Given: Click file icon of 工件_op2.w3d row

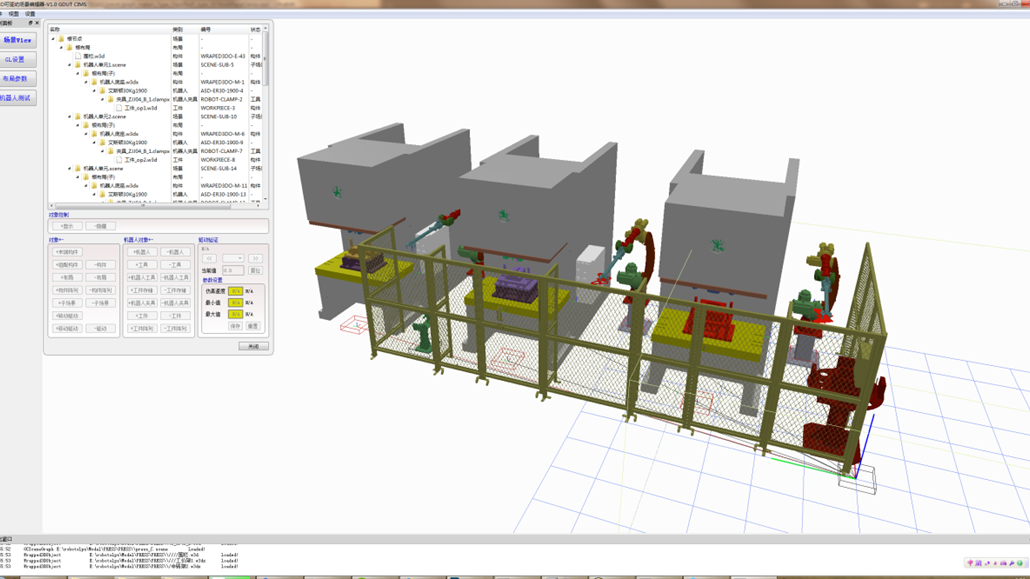Looking at the screenshot, I should coord(119,160).
